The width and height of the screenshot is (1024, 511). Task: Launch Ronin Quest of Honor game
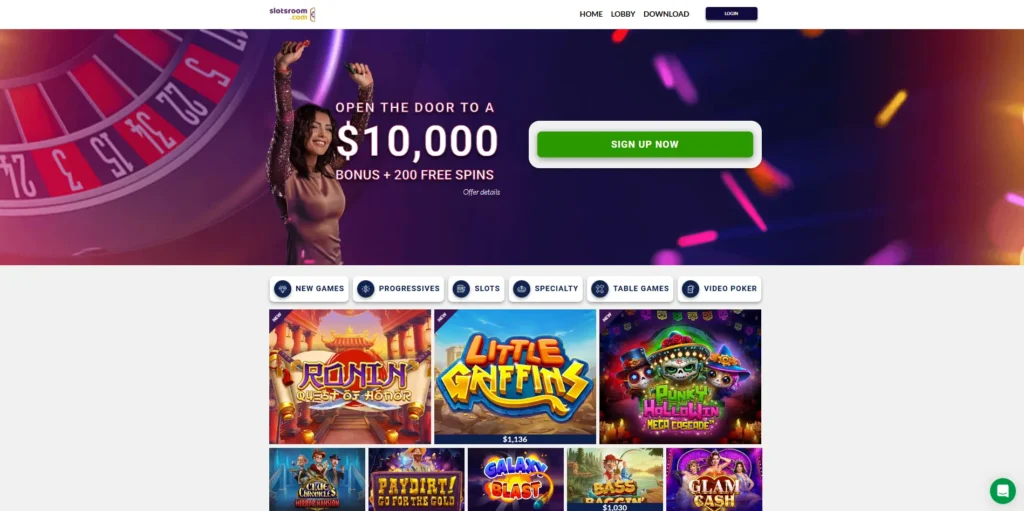(350, 376)
